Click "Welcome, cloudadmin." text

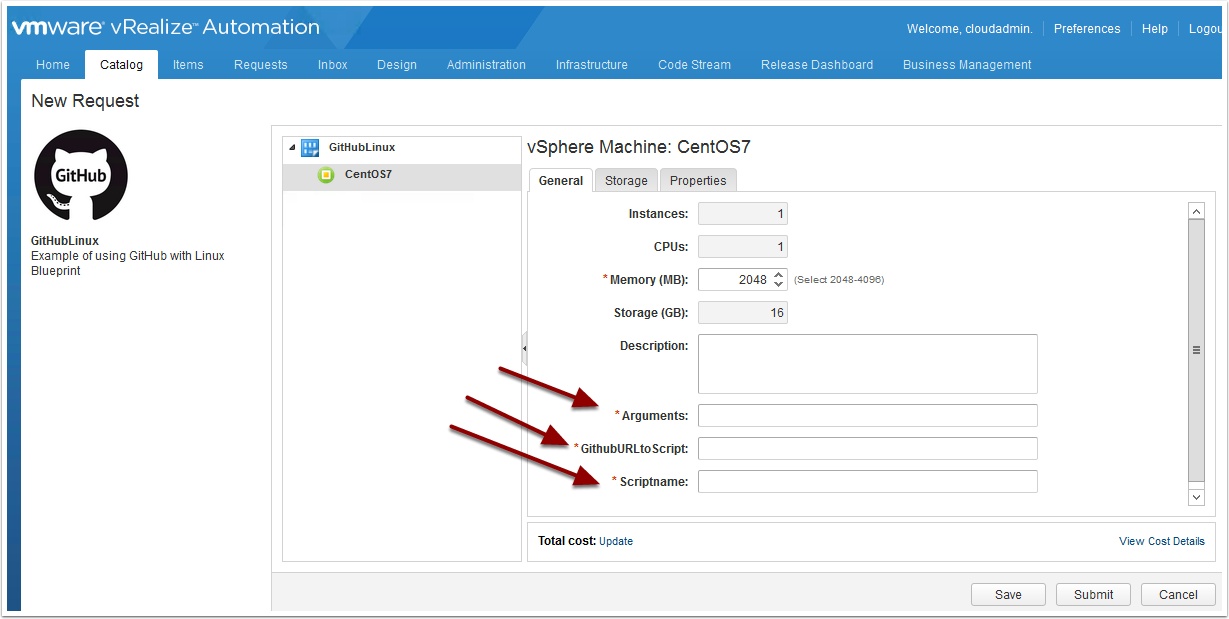969,29
